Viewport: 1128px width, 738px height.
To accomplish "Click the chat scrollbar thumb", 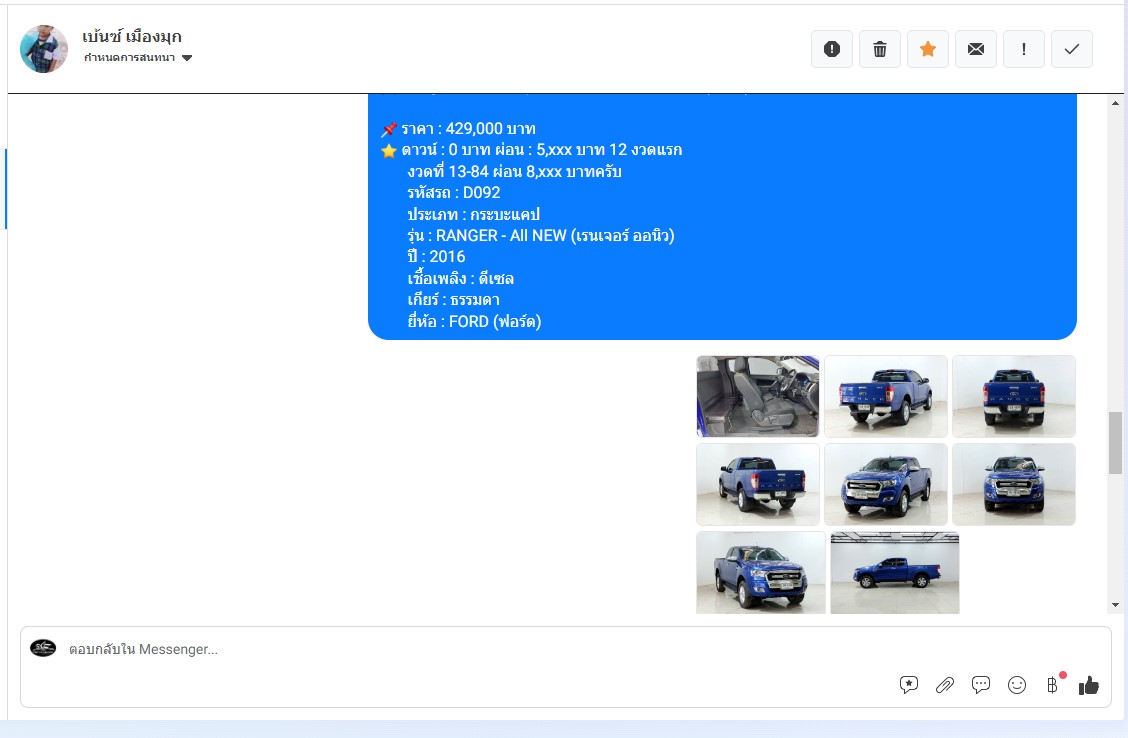I will [1116, 443].
